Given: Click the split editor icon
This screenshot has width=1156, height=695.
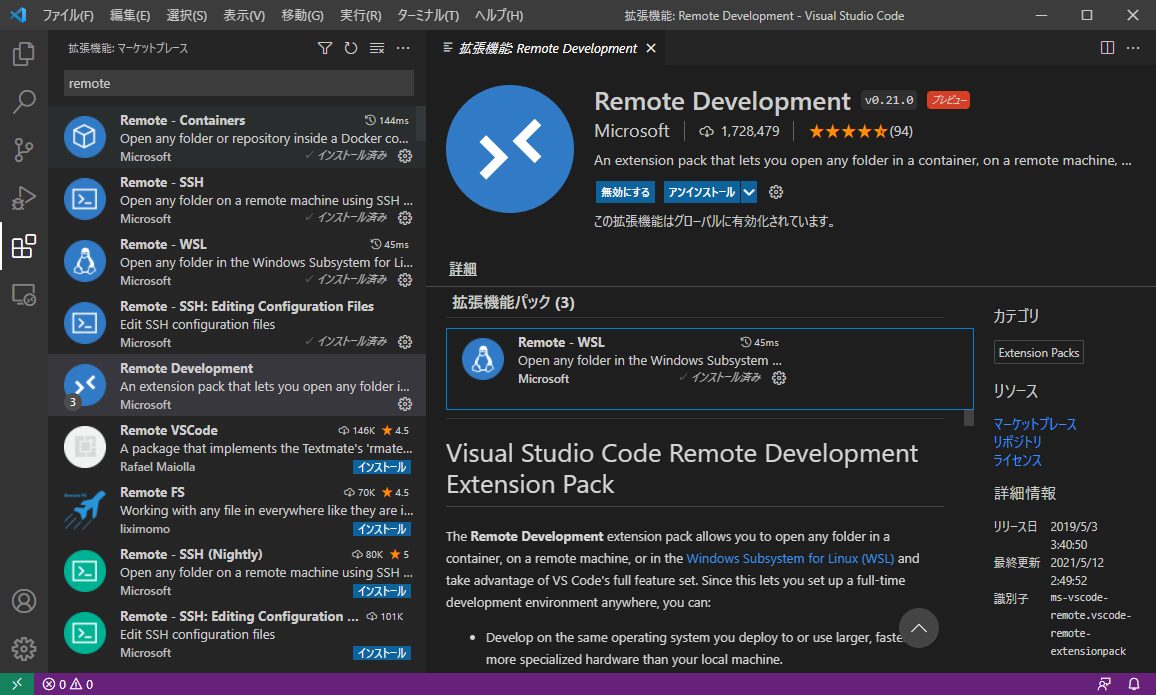Looking at the screenshot, I should (1107, 48).
